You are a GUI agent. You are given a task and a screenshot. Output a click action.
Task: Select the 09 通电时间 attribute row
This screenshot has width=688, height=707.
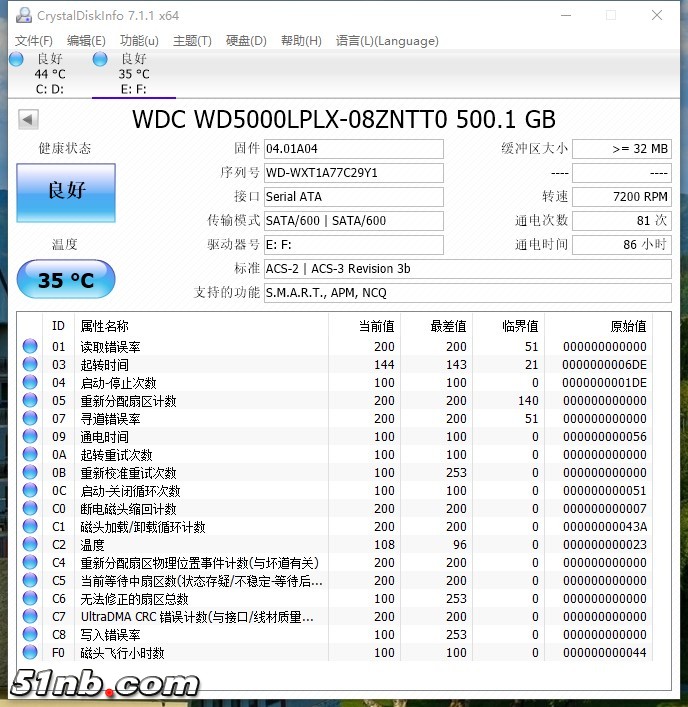(200, 437)
